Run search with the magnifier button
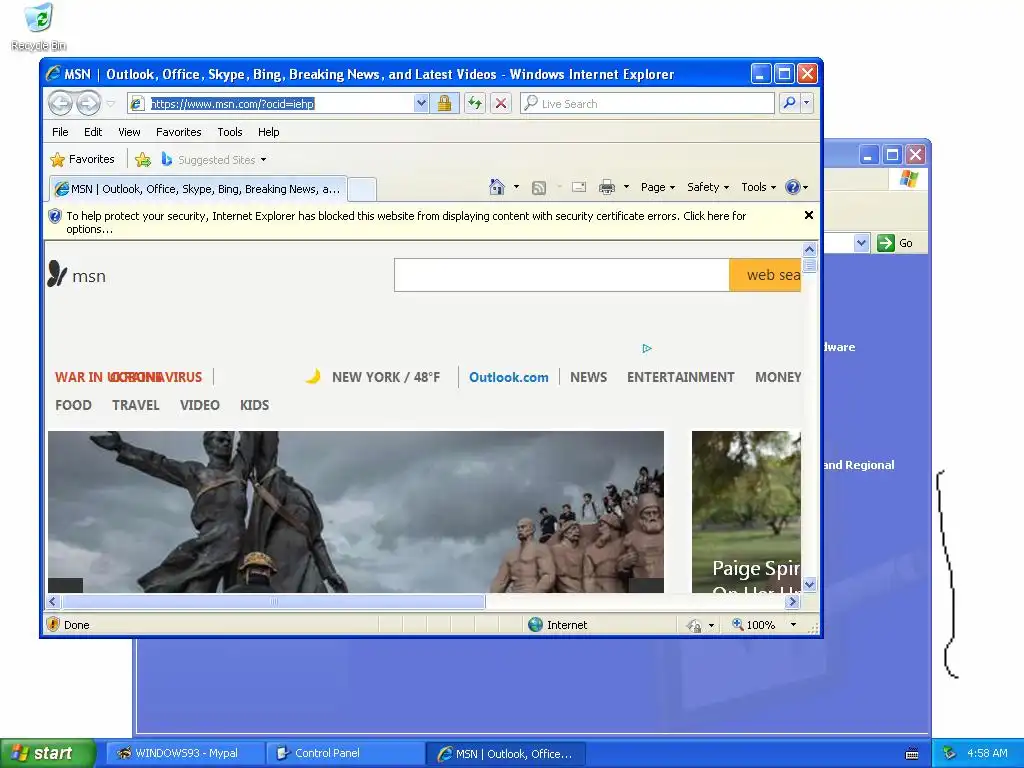 789,103
